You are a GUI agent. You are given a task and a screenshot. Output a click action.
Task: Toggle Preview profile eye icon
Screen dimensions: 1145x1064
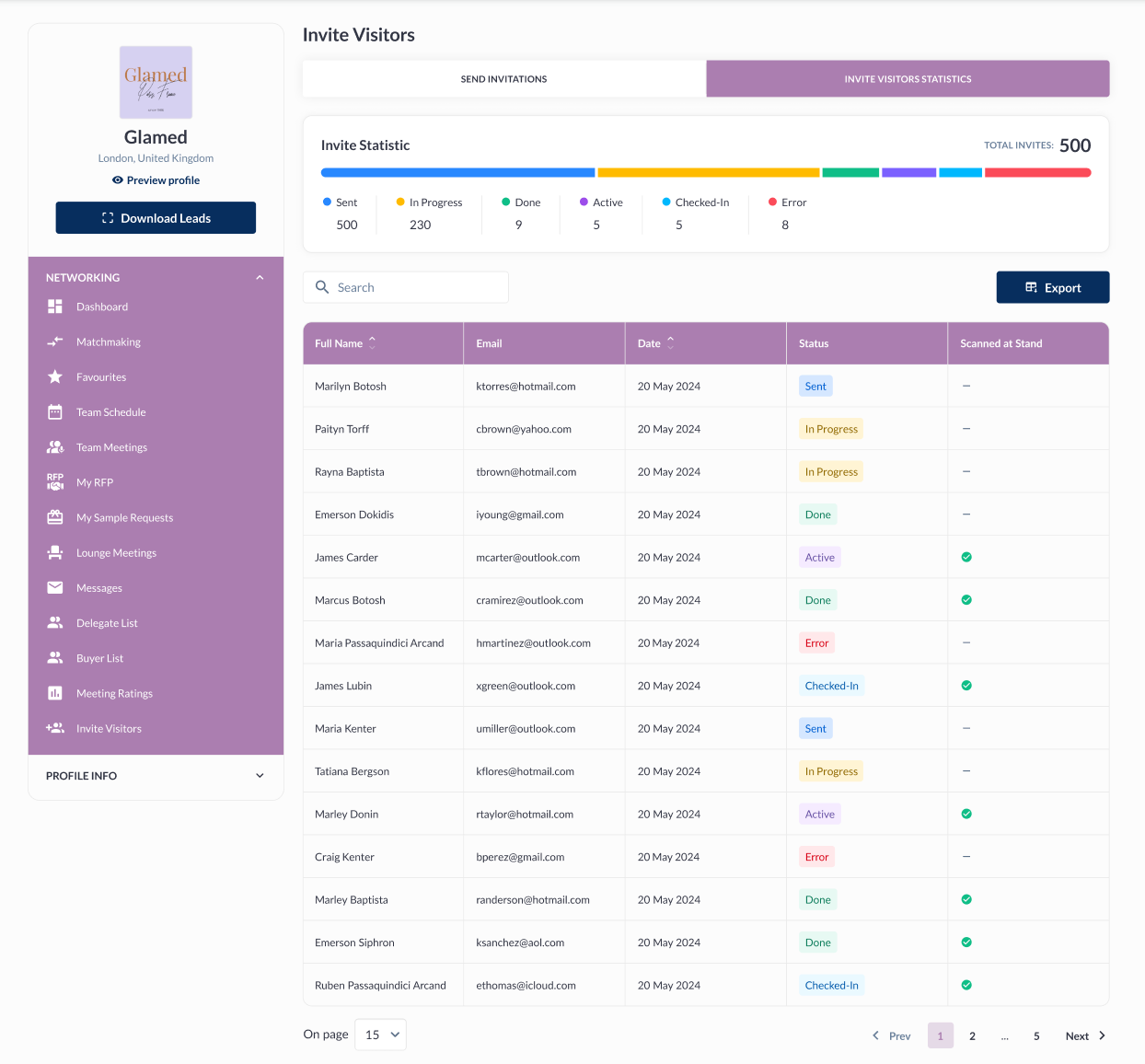118,180
